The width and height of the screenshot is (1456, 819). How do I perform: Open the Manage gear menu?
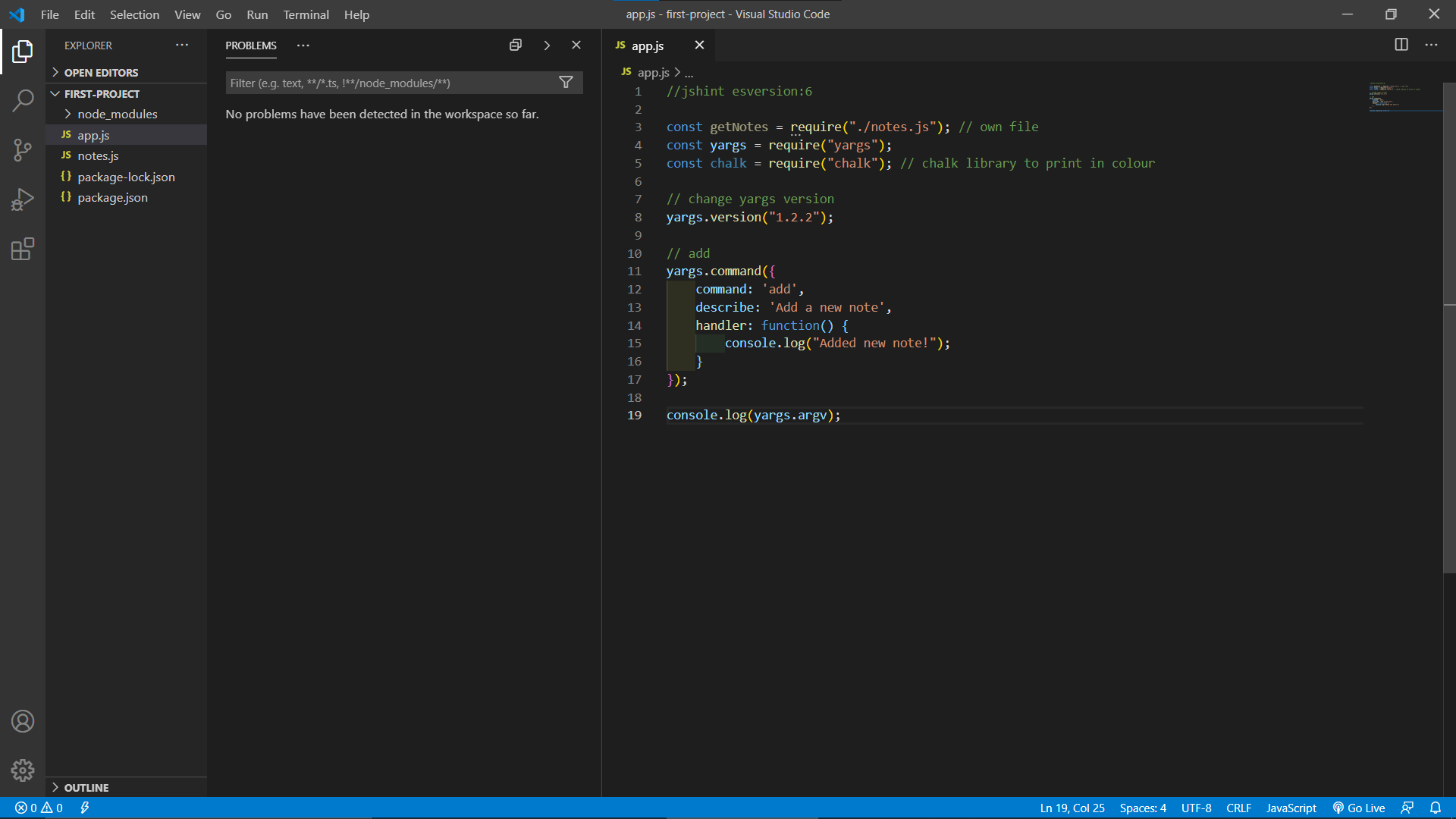tap(23, 770)
